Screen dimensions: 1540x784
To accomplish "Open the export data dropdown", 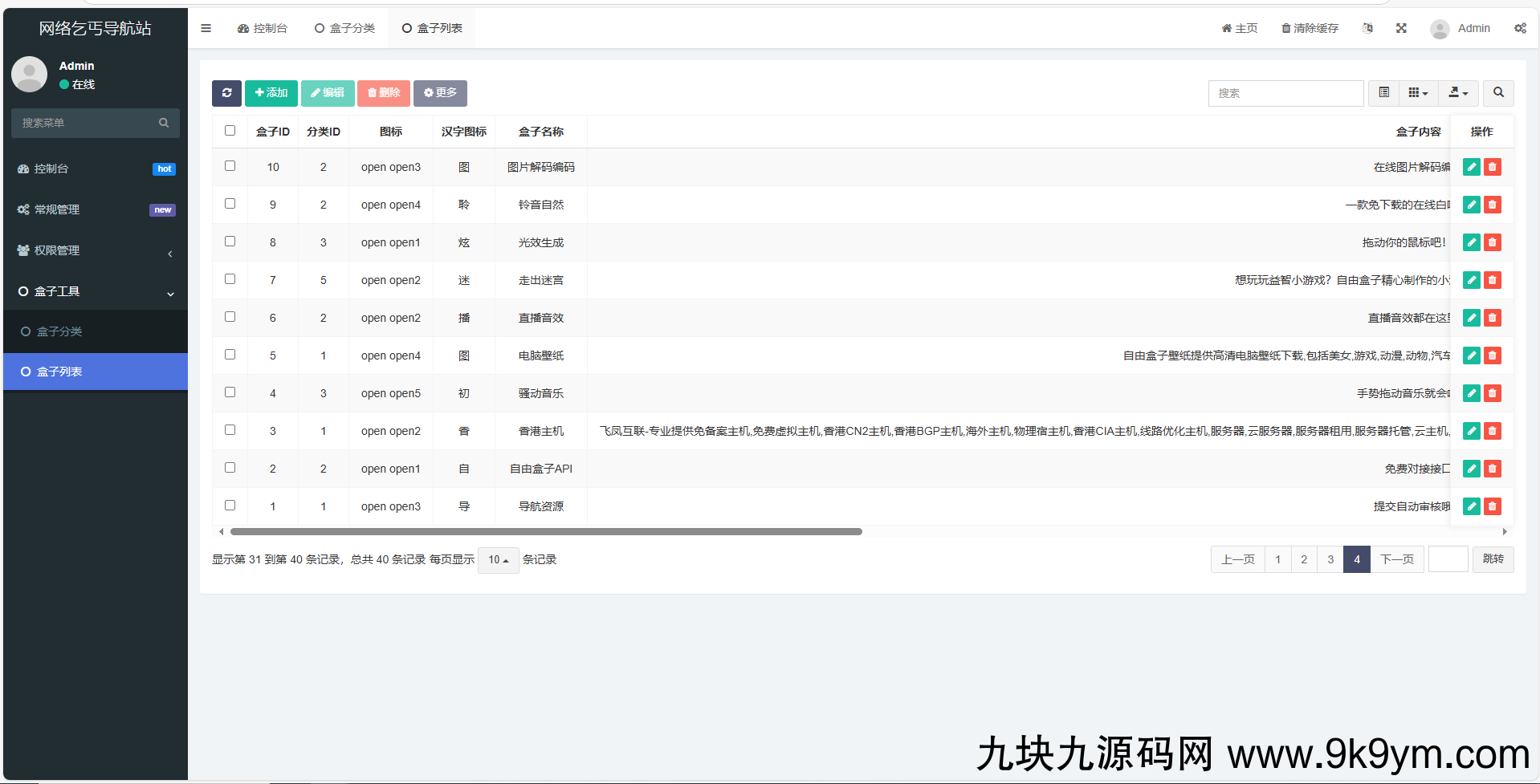I will click(1458, 93).
